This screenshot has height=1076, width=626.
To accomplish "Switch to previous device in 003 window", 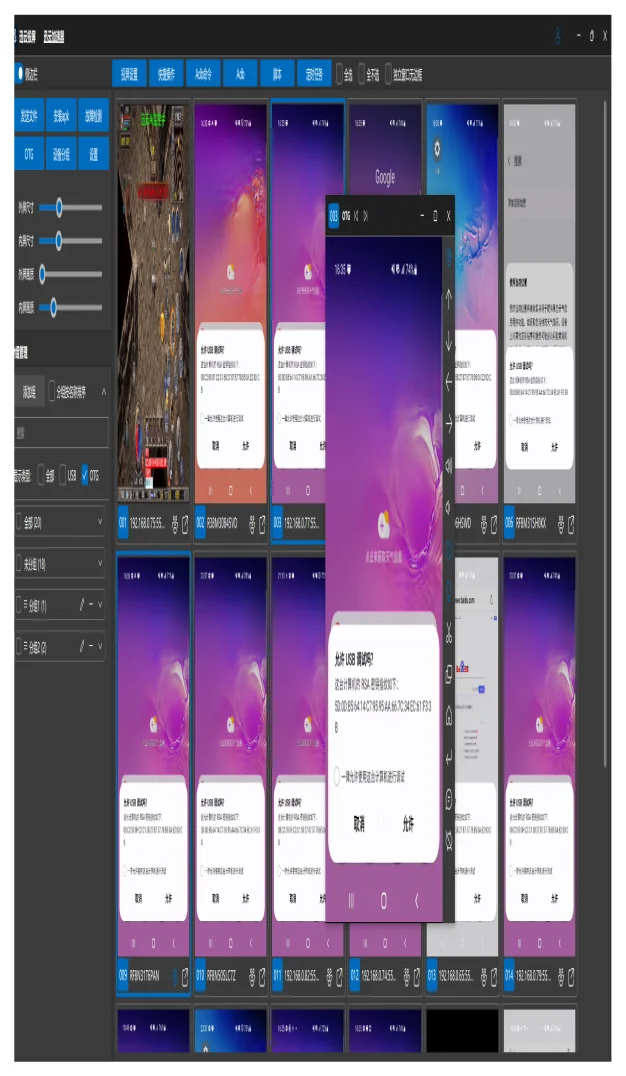I will pyautogui.click(x=356, y=215).
